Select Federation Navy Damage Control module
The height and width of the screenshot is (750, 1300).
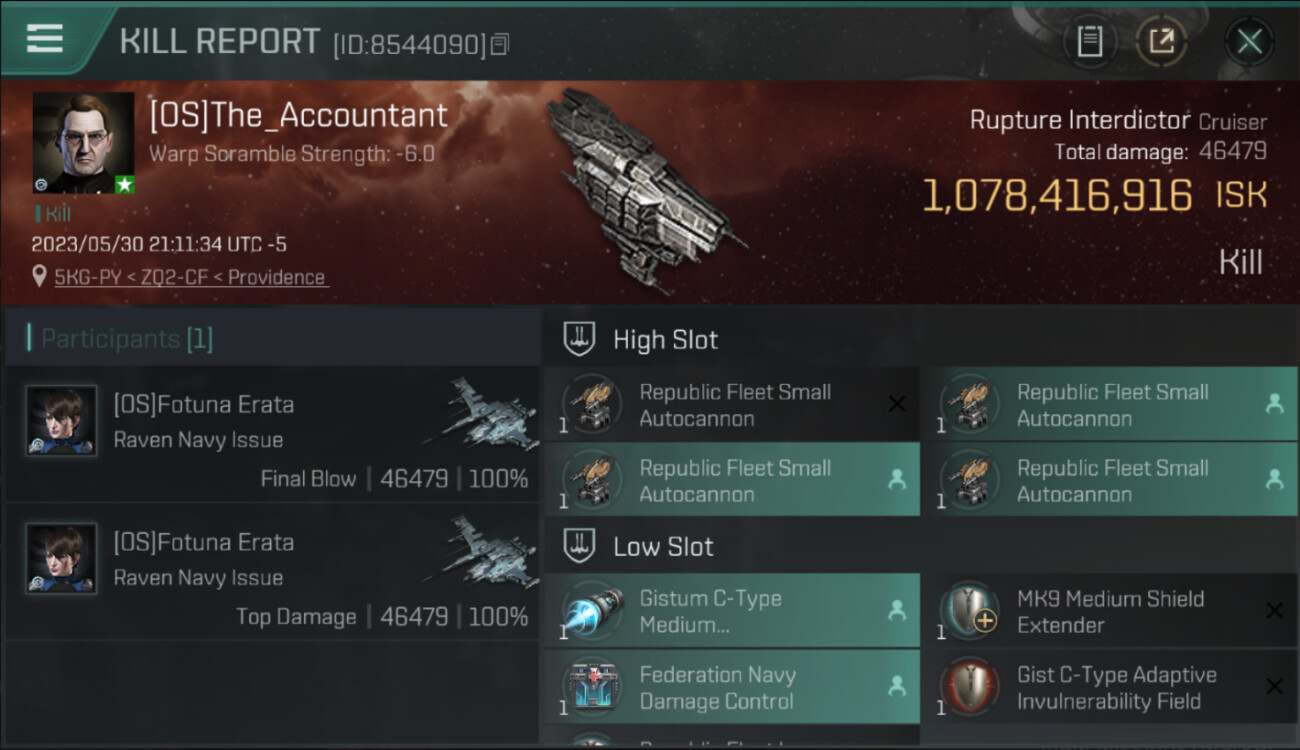[x=731, y=687]
